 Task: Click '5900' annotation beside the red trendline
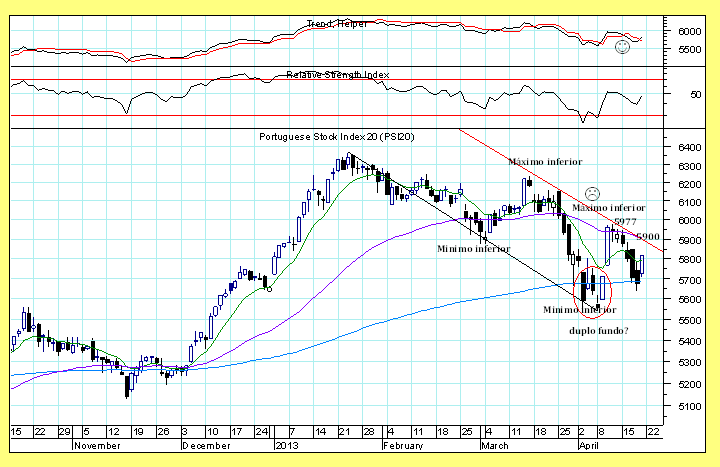coord(648,237)
